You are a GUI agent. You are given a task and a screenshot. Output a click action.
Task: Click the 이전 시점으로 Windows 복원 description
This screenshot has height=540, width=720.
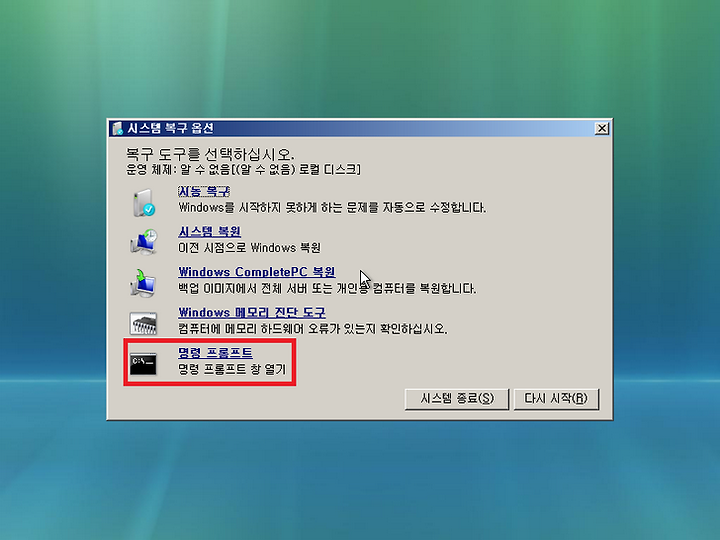click(249, 248)
